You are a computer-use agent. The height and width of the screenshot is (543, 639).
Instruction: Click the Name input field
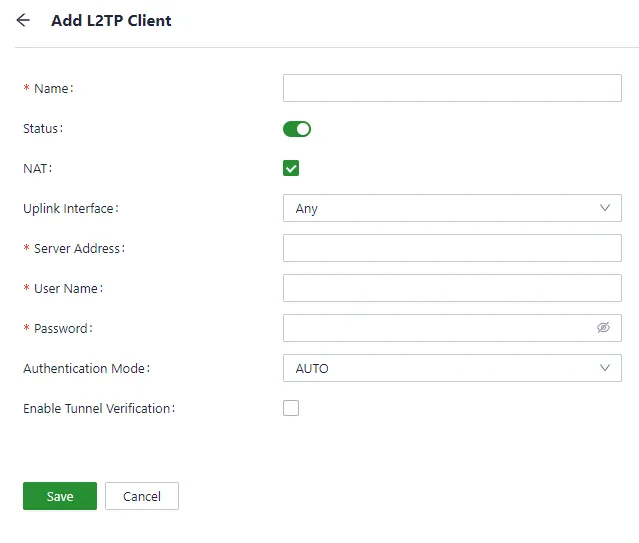[452, 88]
